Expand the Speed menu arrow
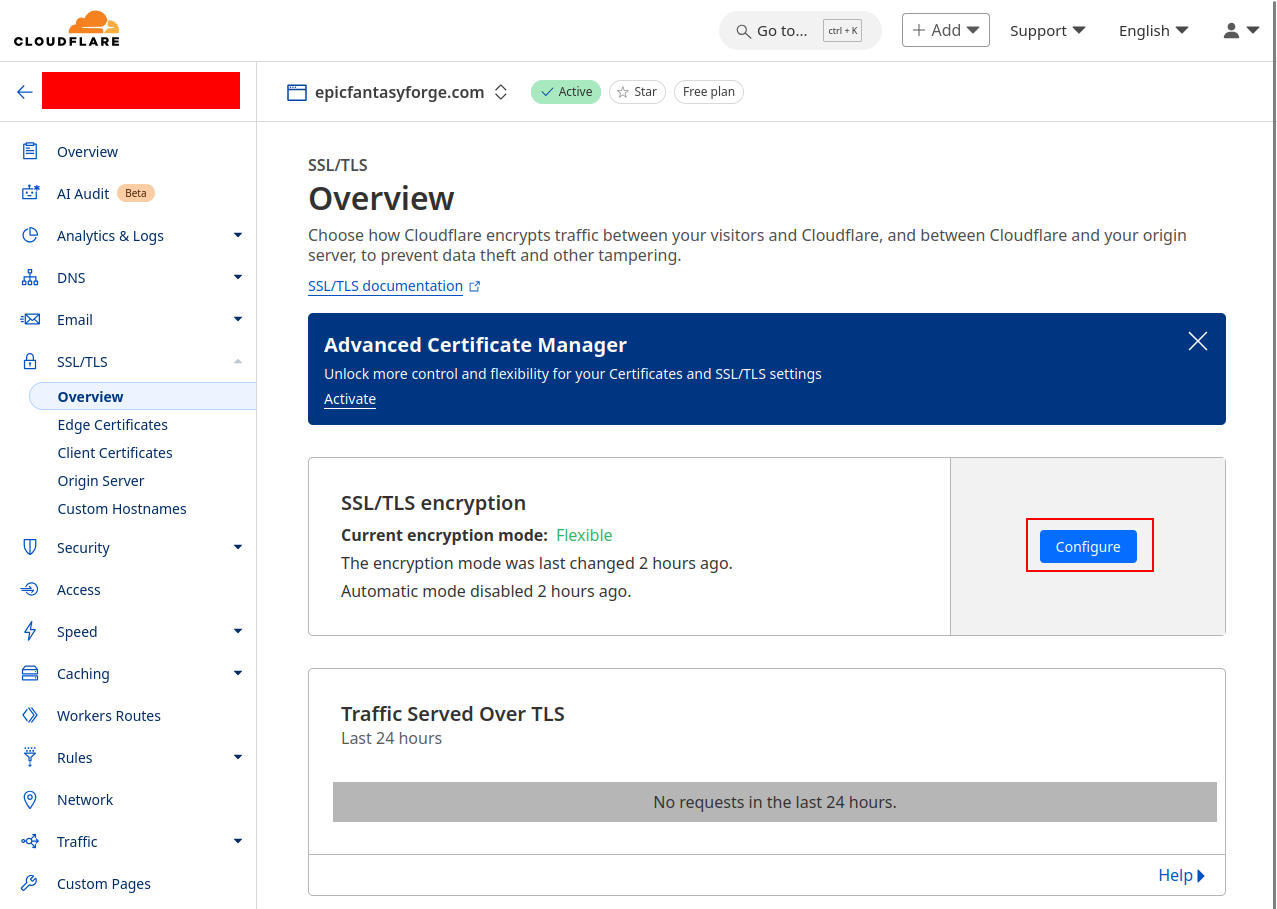The height and width of the screenshot is (909, 1277). tap(238, 631)
